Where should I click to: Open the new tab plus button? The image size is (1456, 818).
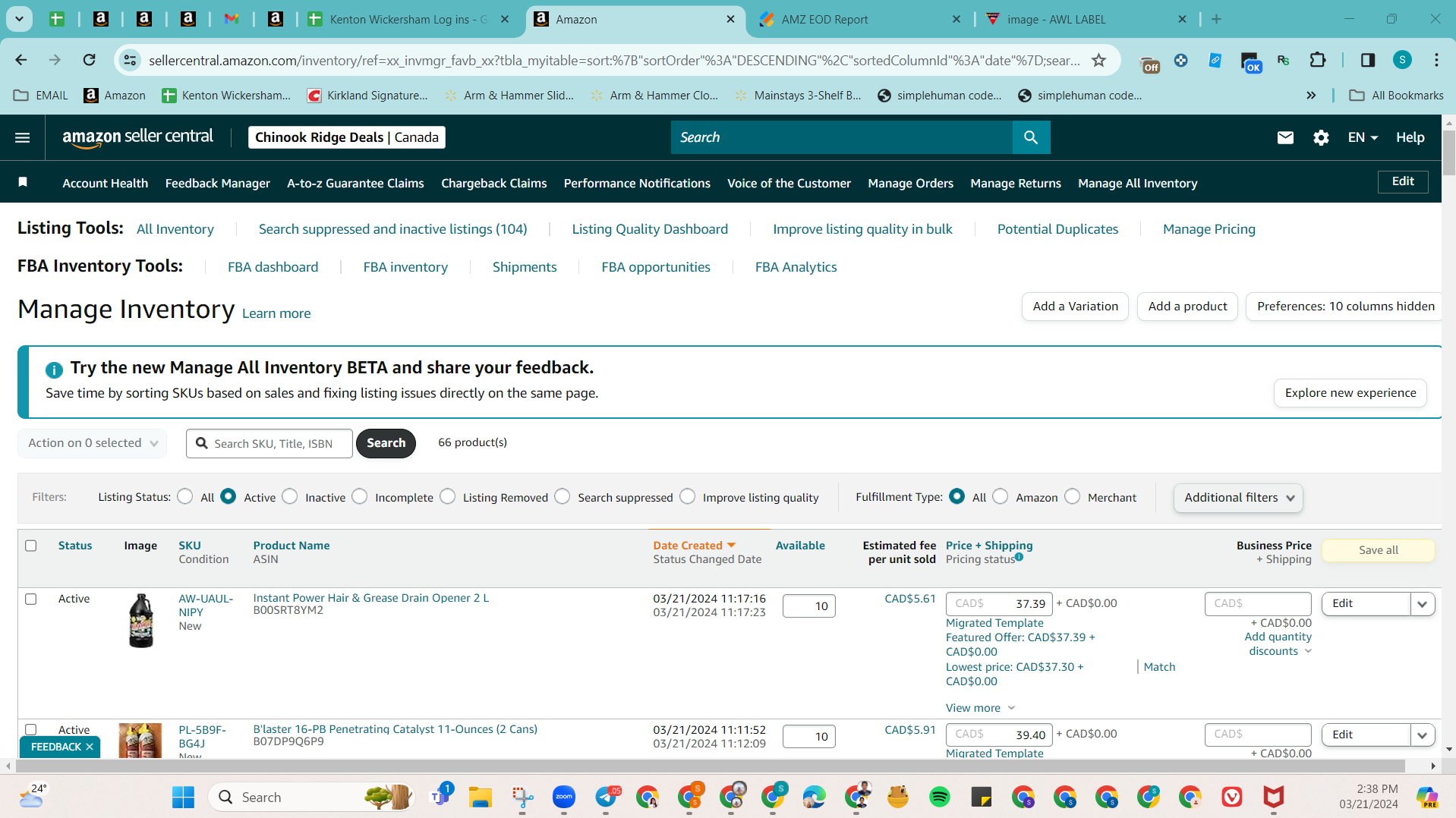[x=1216, y=19]
